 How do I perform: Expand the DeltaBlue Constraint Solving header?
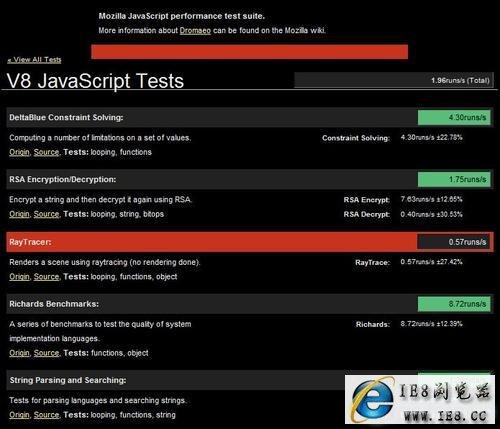pos(249,117)
